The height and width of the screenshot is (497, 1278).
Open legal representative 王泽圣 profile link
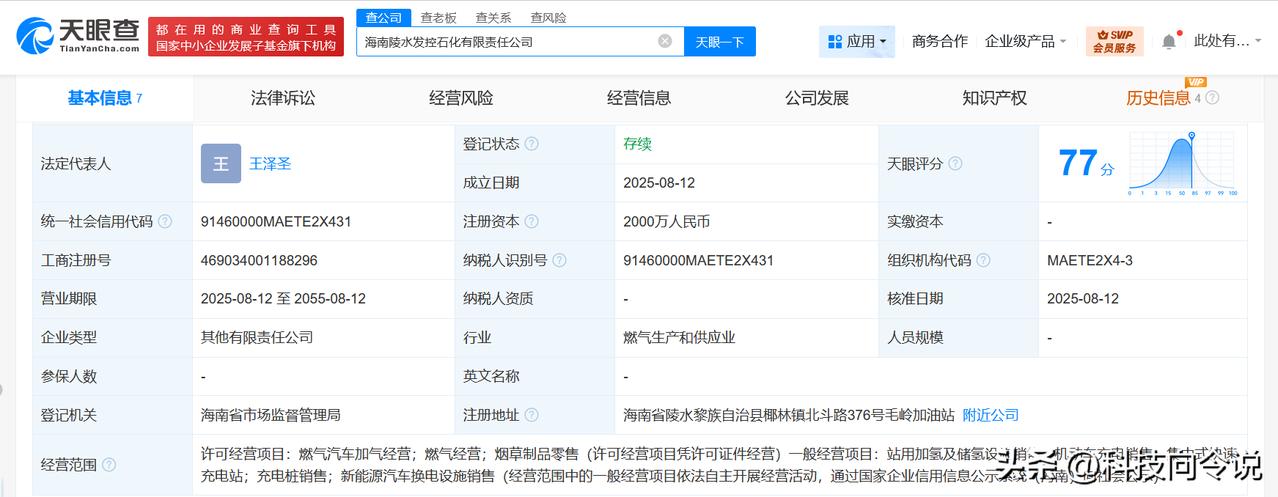tap(270, 163)
